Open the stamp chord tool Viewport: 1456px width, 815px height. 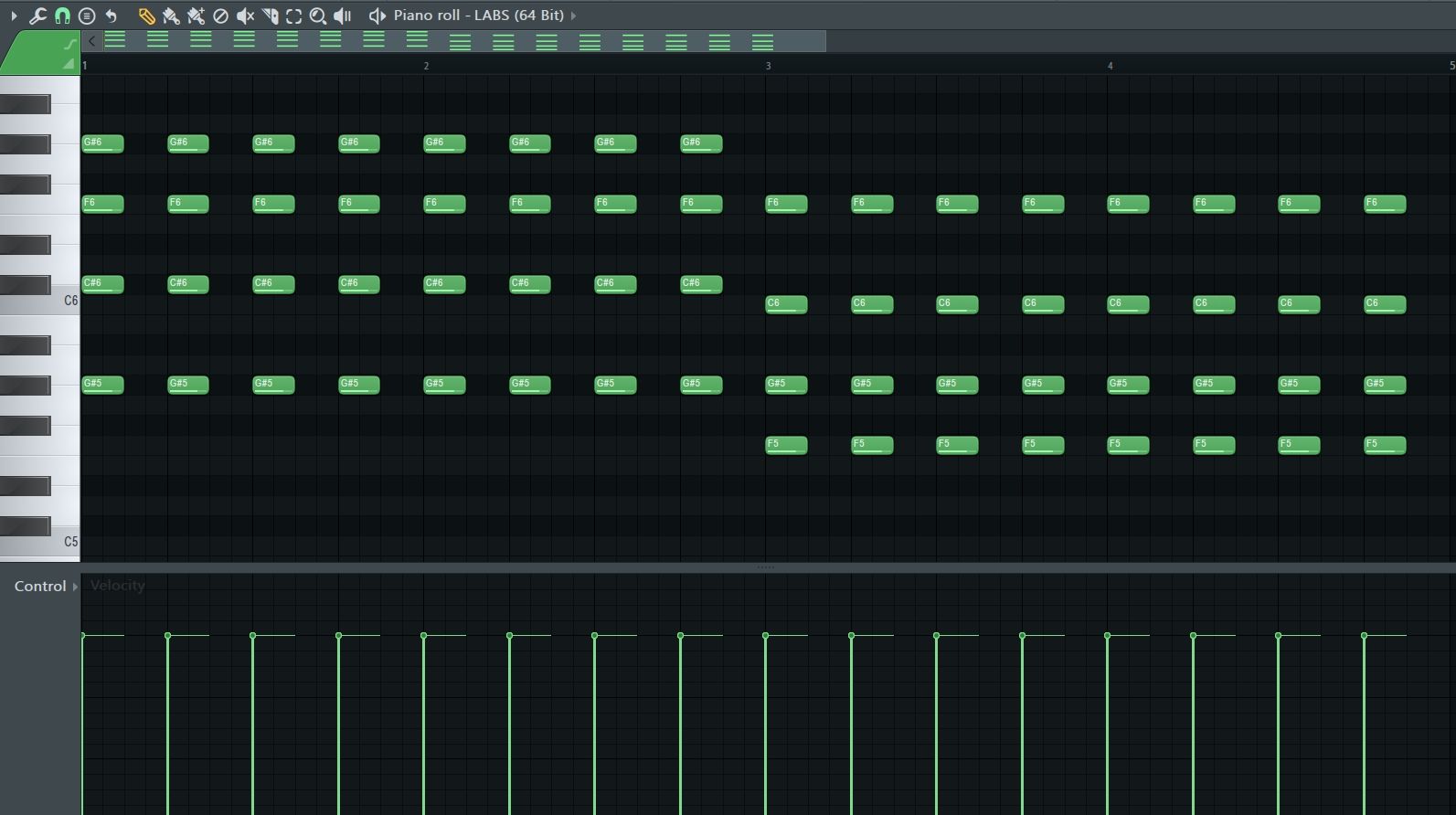tap(87, 16)
